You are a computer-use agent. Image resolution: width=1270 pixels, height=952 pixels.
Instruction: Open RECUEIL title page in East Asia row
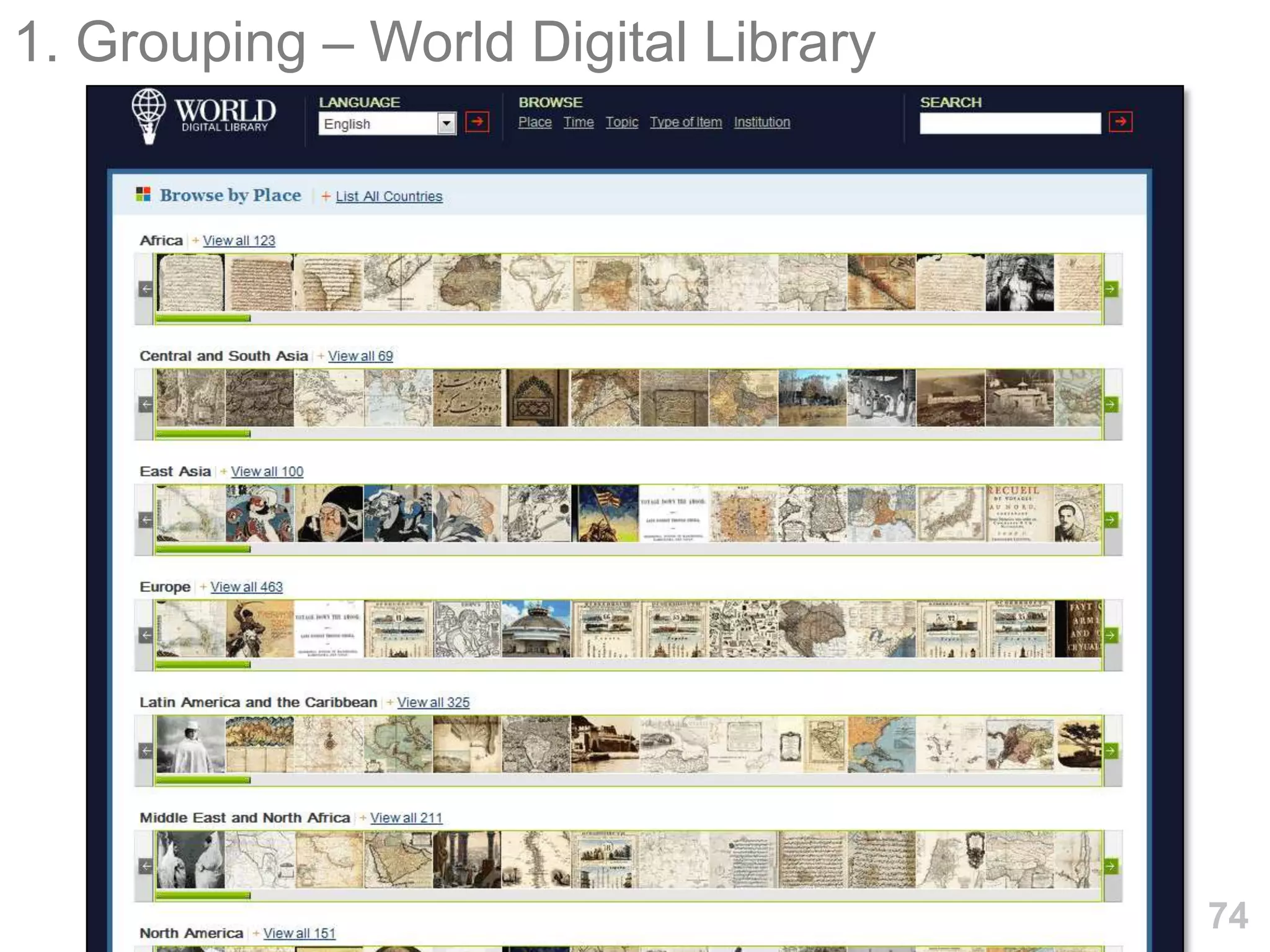[x=1019, y=514]
